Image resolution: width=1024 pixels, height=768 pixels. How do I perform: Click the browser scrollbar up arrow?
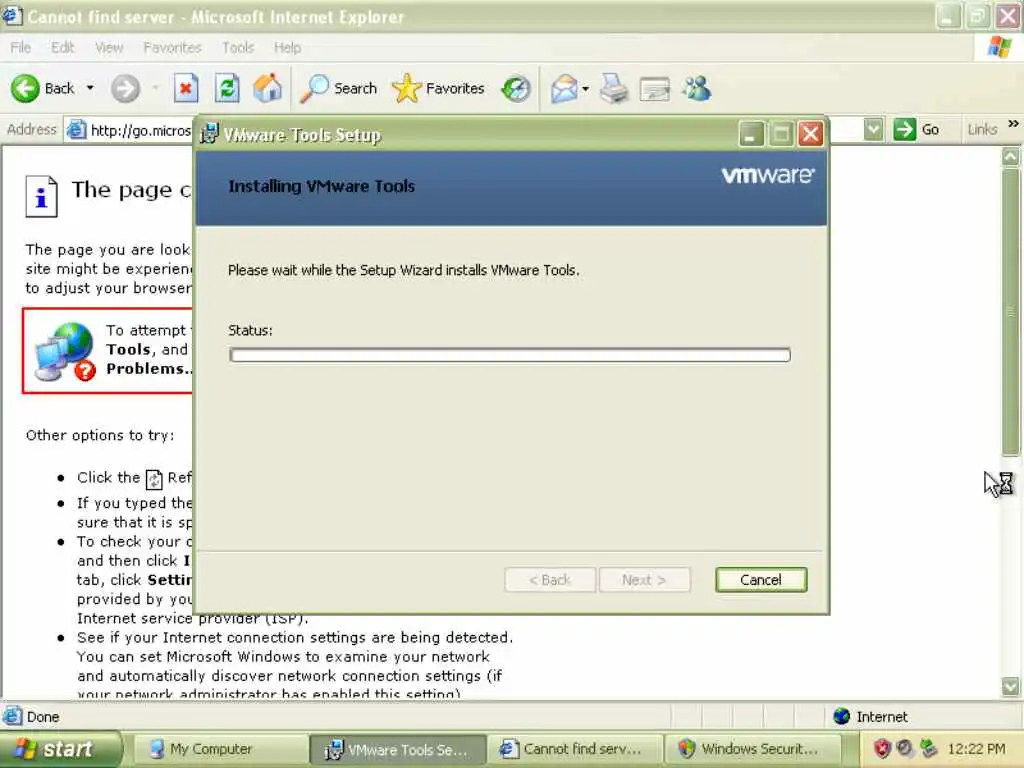pos(1010,156)
